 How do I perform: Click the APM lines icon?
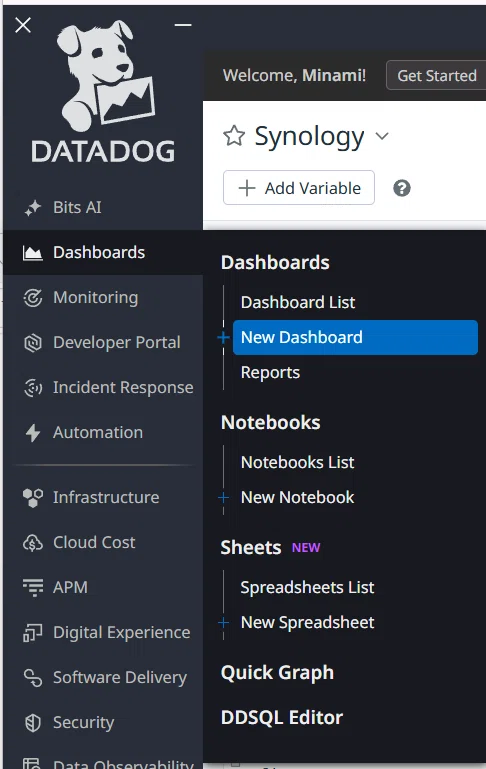tap(33, 588)
